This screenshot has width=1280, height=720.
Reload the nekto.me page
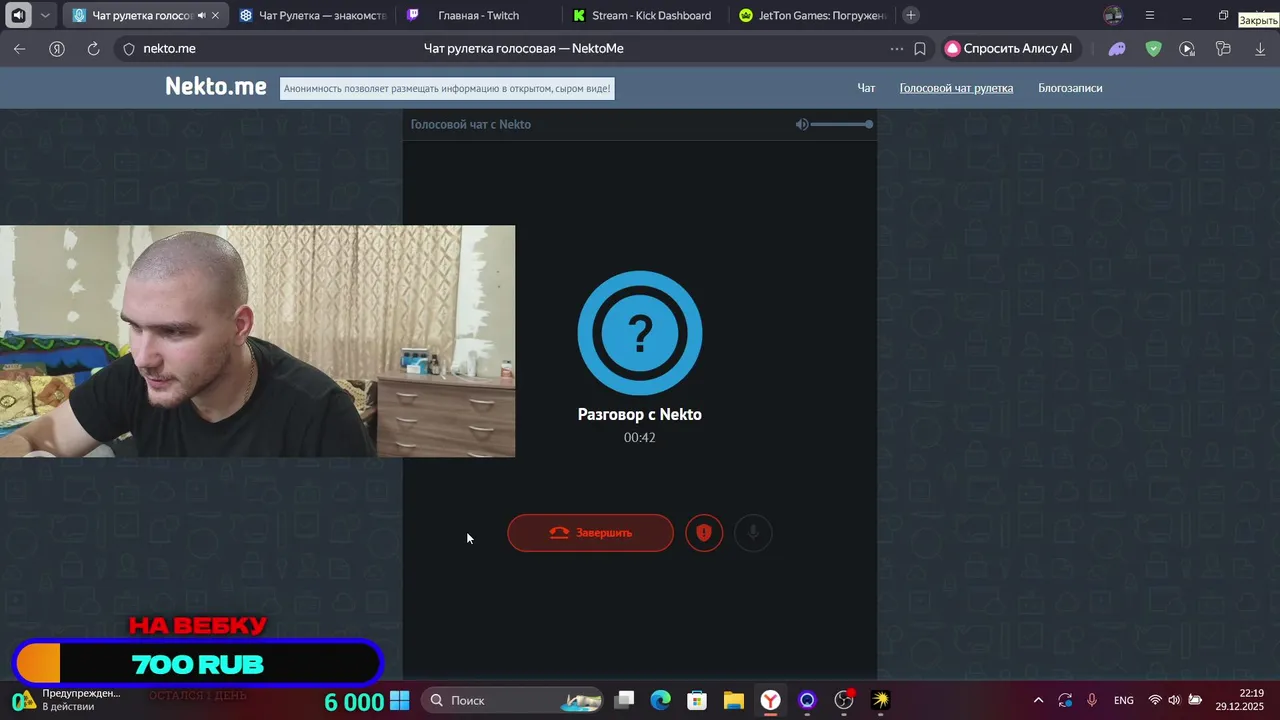(93, 48)
